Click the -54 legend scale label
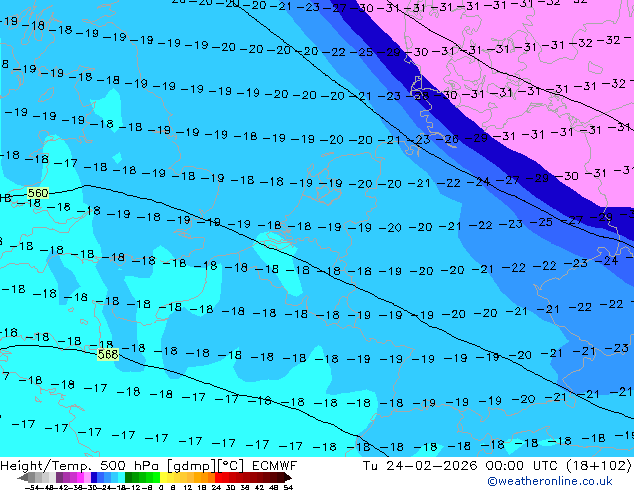 pos(32,487)
